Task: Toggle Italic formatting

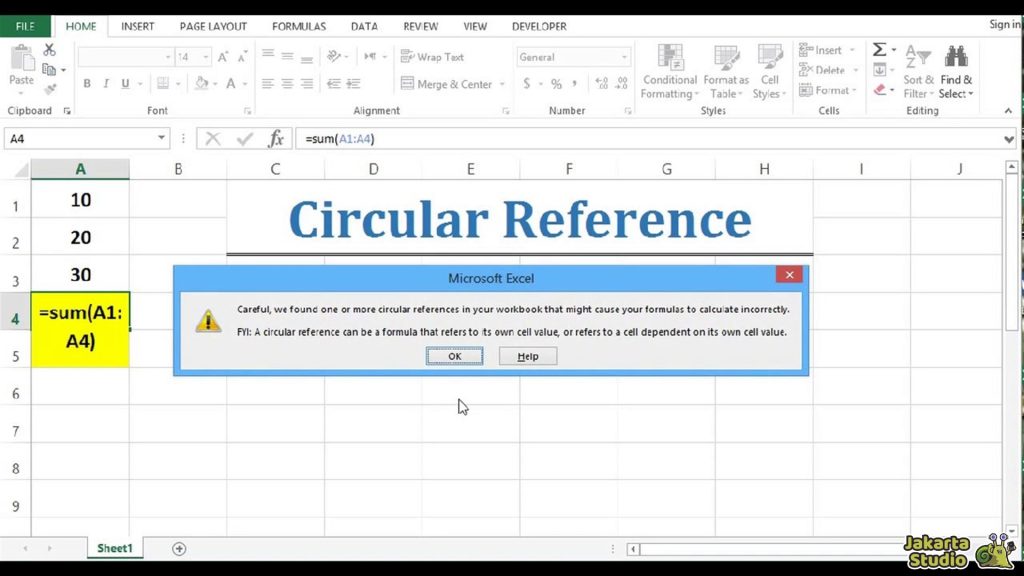Action: pyautogui.click(x=106, y=84)
